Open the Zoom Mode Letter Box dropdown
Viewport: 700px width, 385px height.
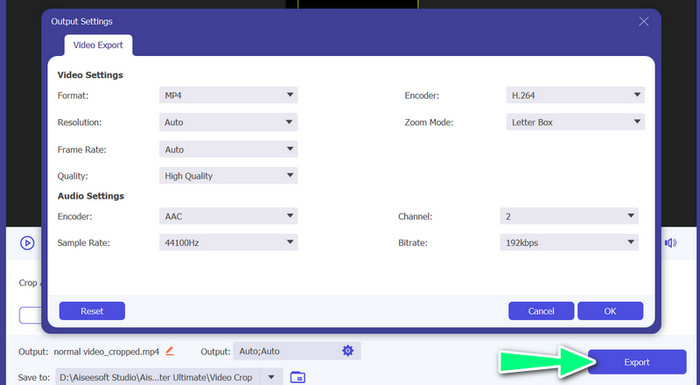tap(575, 122)
